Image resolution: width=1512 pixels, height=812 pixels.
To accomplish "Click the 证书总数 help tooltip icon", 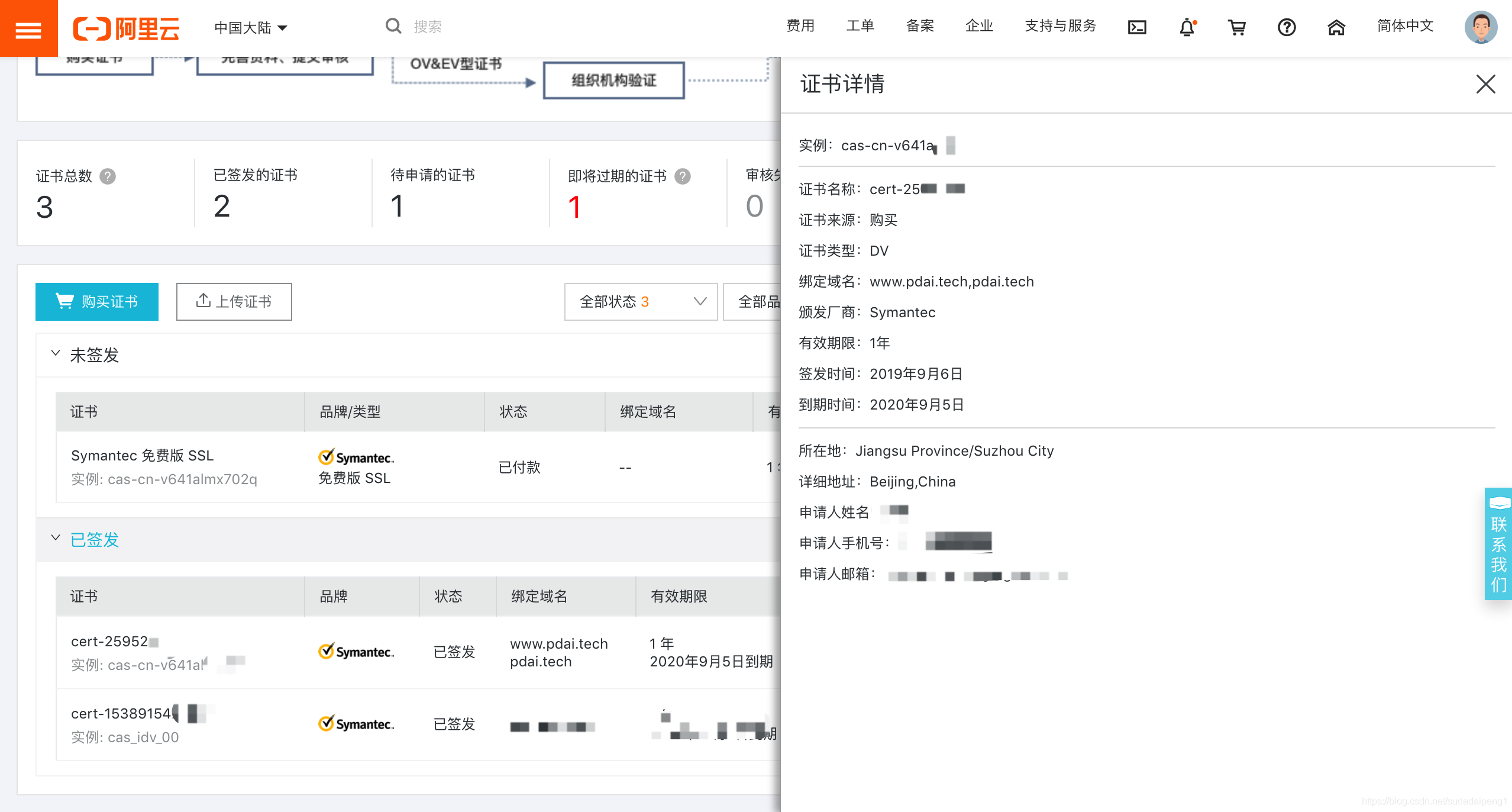I will (109, 176).
